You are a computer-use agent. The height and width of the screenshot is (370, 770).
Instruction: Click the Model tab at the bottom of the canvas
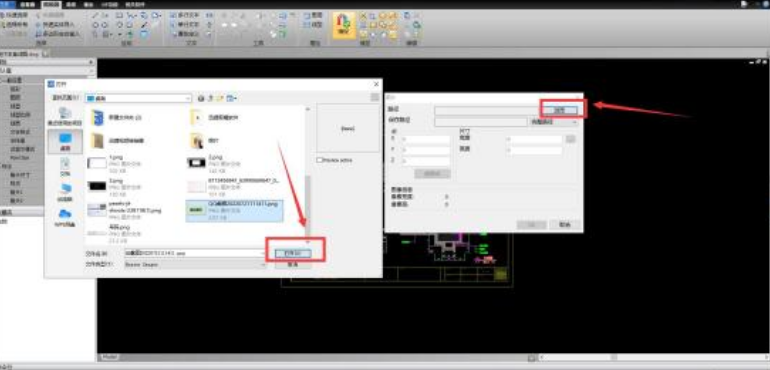(x=109, y=357)
